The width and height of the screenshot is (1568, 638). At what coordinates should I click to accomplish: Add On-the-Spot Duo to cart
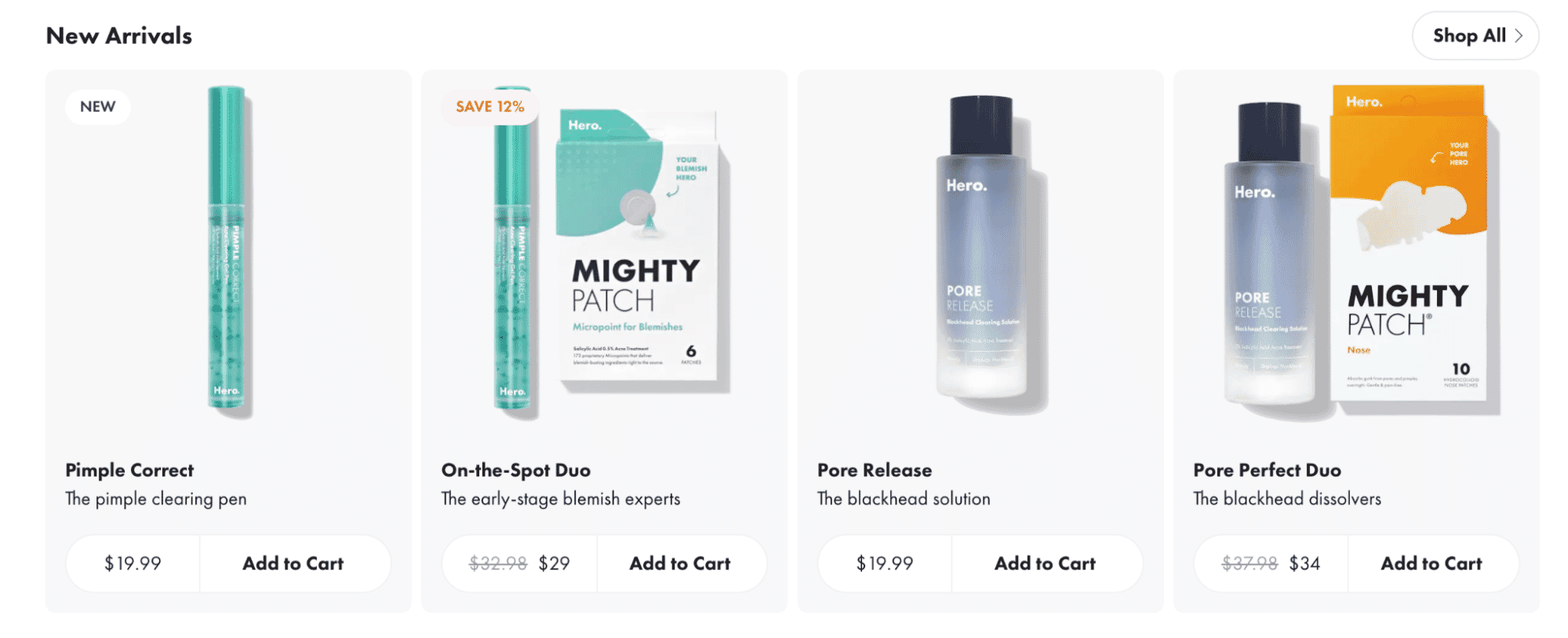click(680, 564)
